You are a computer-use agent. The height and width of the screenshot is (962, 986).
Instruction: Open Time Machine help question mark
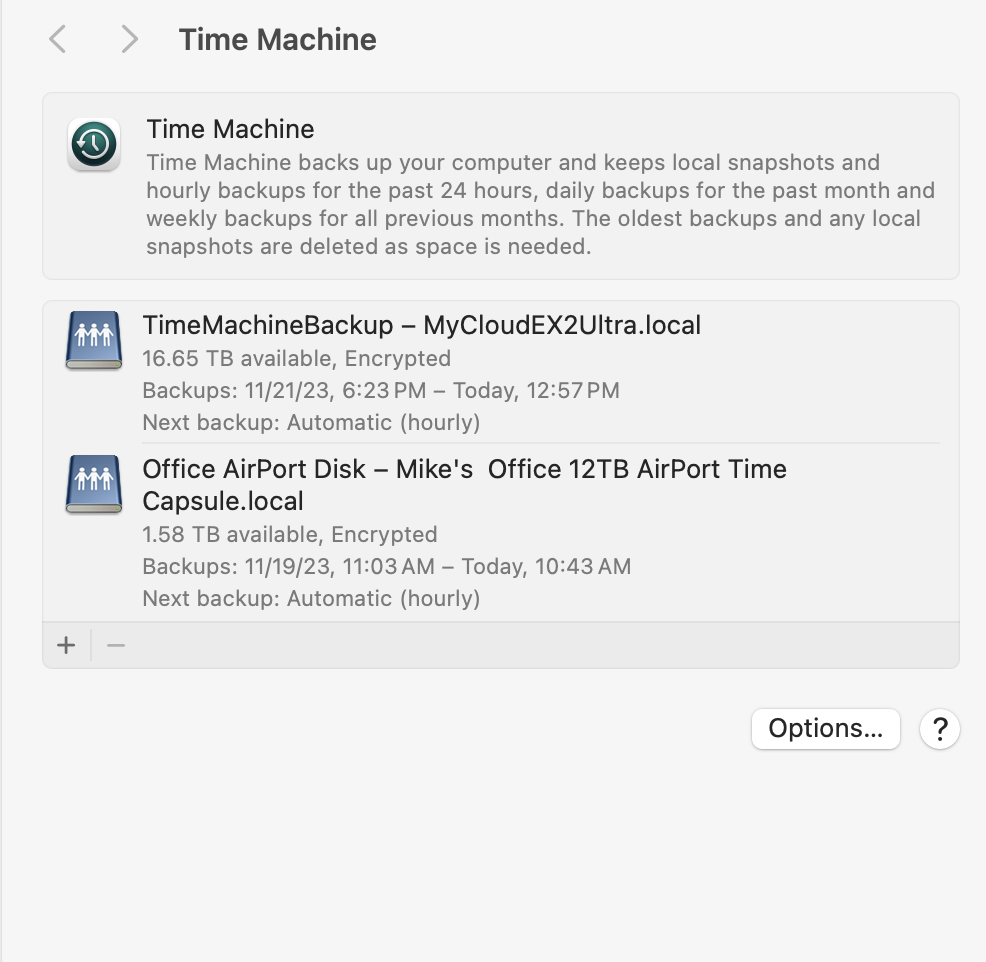click(x=939, y=729)
